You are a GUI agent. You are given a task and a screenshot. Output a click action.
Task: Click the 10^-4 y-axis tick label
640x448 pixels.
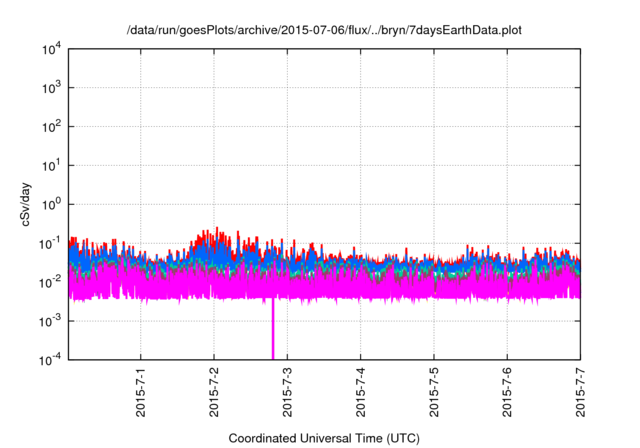click(x=50, y=359)
